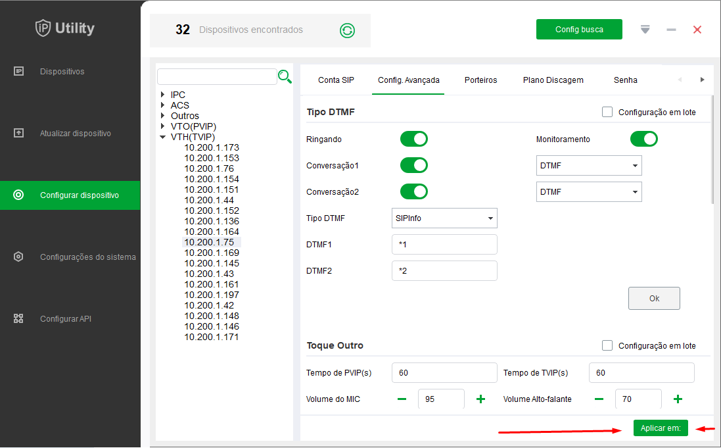The height and width of the screenshot is (448, 721).
Task: Expand the ACS tree node
Action: [163, 105]
